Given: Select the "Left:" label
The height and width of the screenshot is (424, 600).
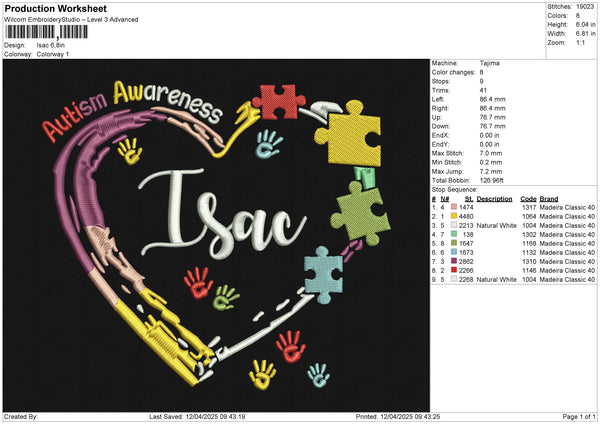Looking at the screenshot, I should (x=437, y=99).
